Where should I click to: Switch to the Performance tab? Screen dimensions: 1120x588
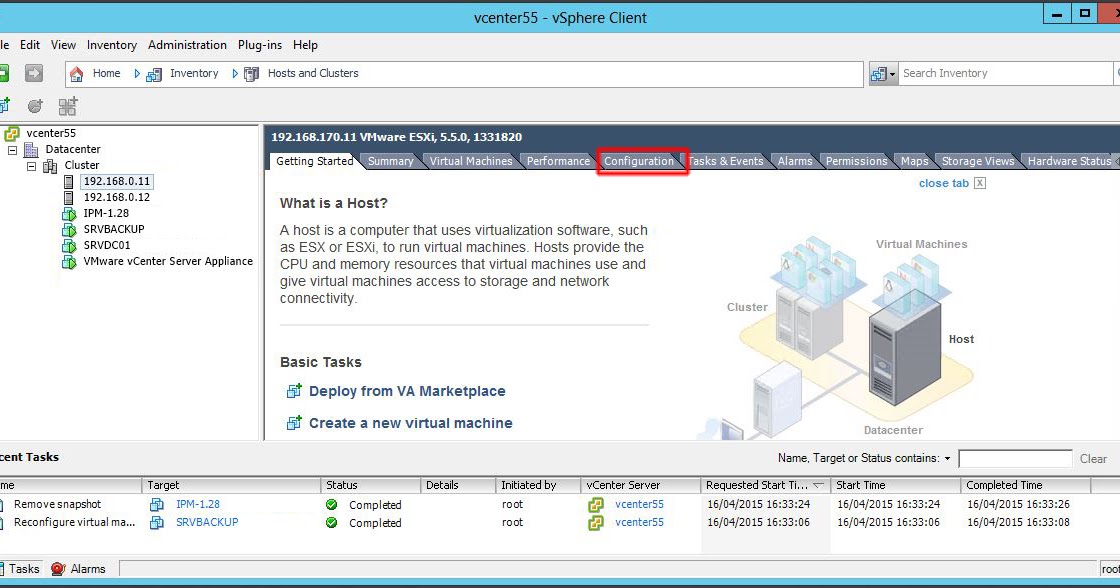point(558,161)
